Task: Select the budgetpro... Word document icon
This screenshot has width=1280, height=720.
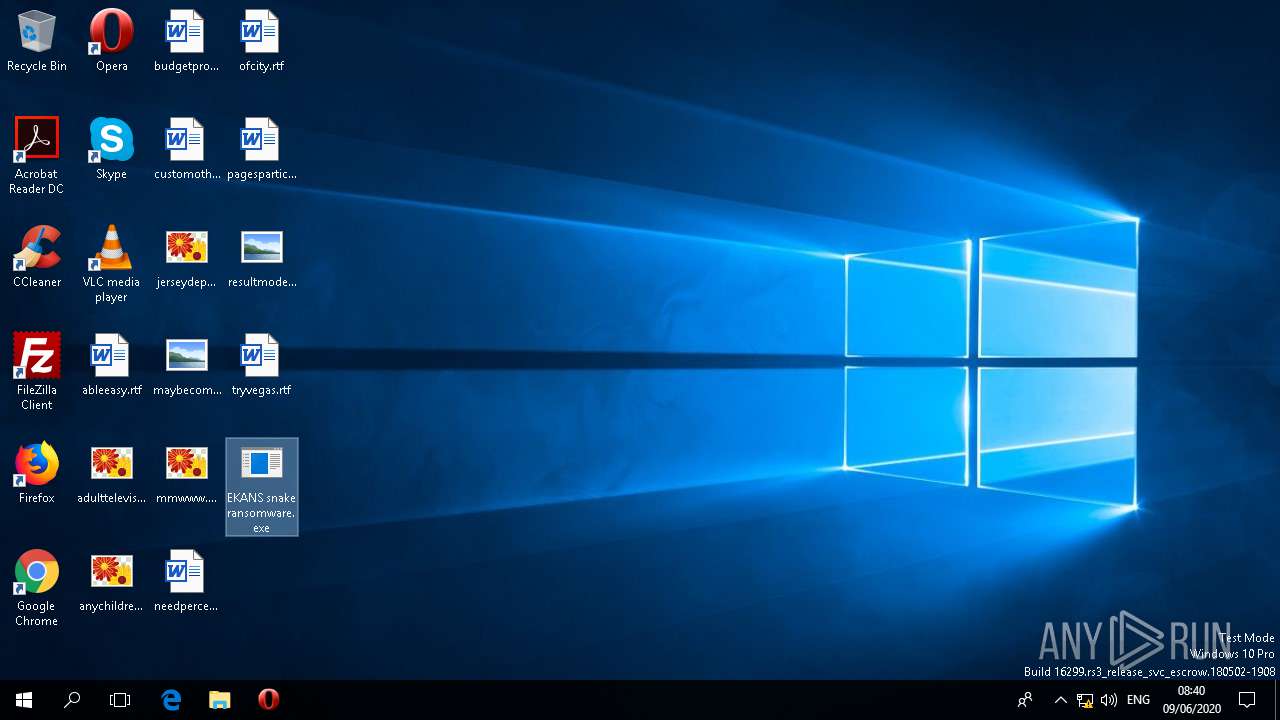Action: pos(186,41)
